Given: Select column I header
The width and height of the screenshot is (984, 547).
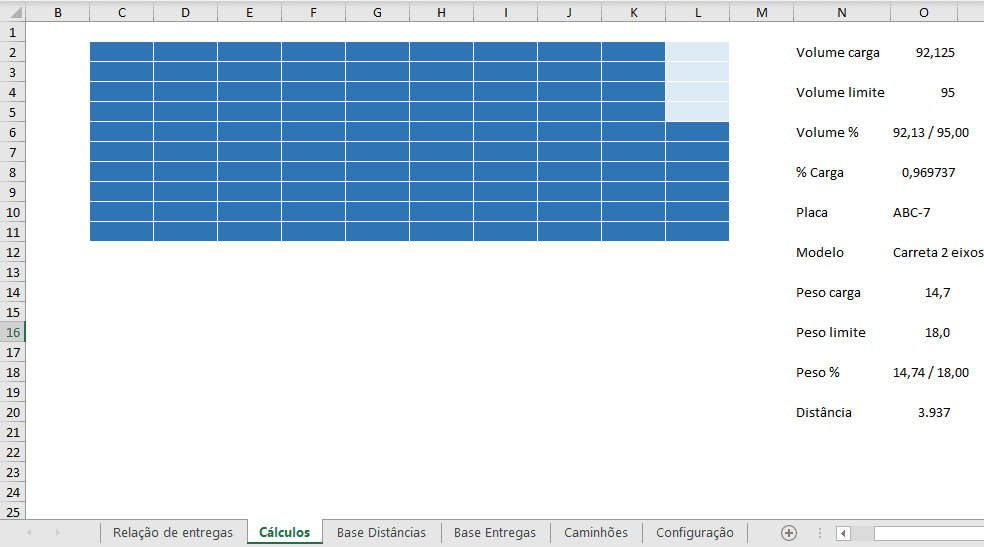Looking at the screenshot, I should point(506,13).
